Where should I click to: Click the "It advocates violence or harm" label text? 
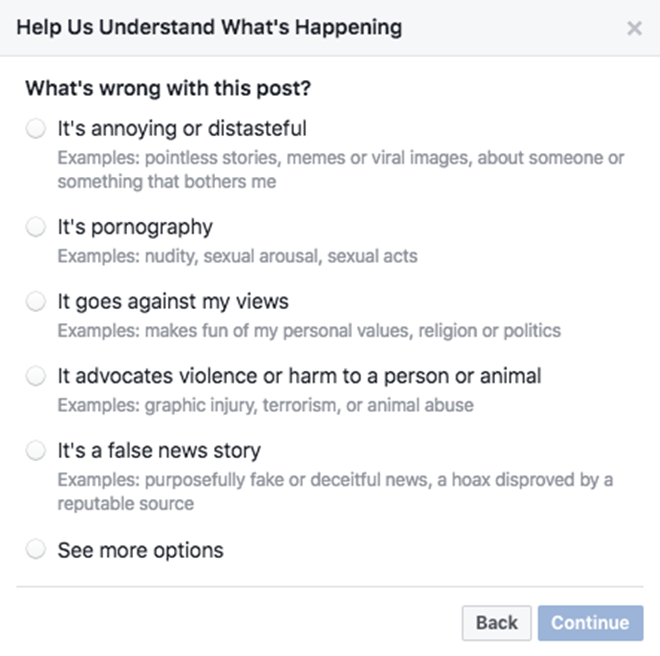coord(299,377)
